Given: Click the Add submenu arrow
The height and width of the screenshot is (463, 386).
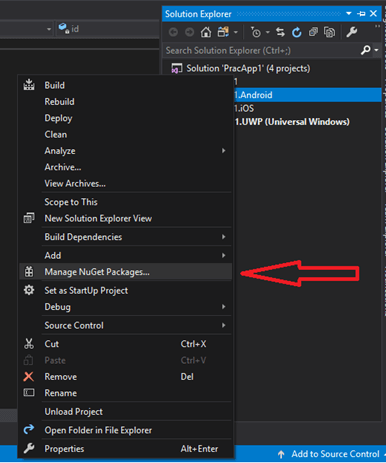Looking at the screenshot, I should (x=224, y=256).
